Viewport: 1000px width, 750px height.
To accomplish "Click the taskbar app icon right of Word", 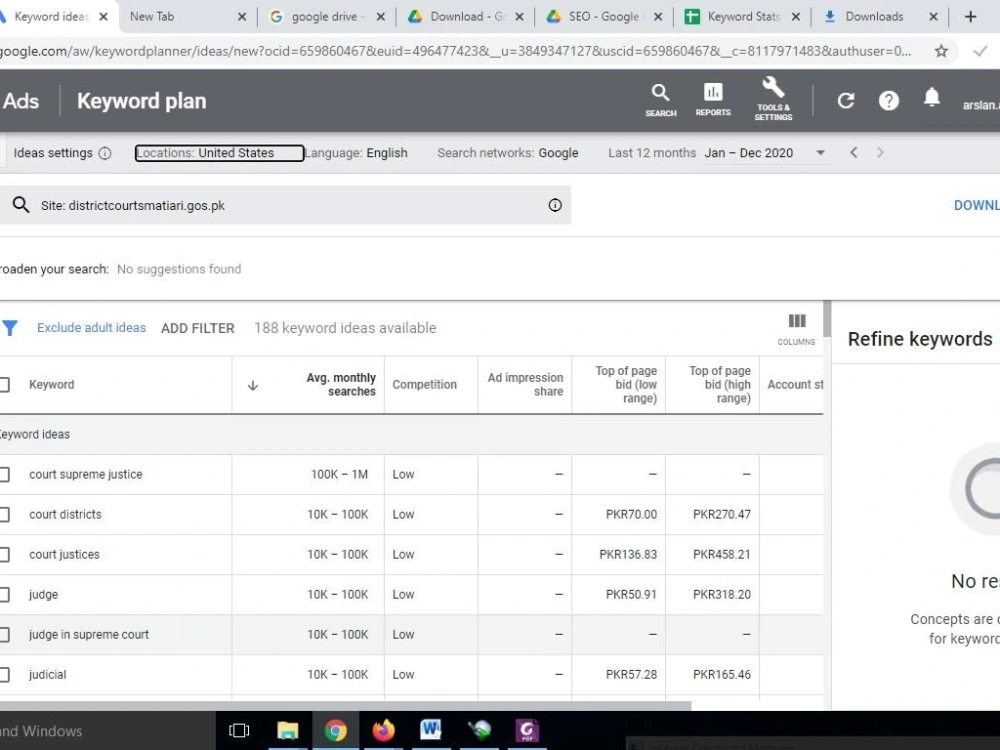I will pyautogui.click(x=479, y=730).
